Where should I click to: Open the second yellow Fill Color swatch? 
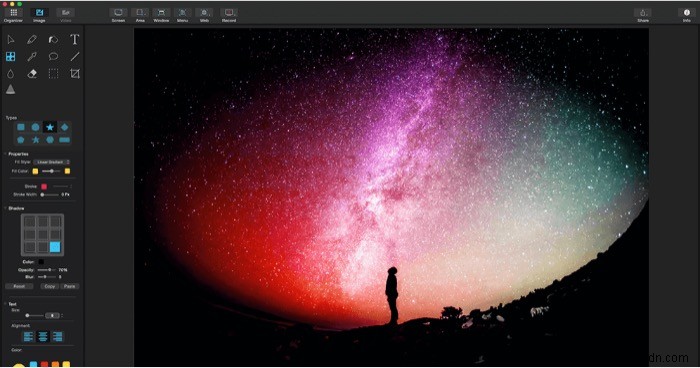[x=67, y=171]
